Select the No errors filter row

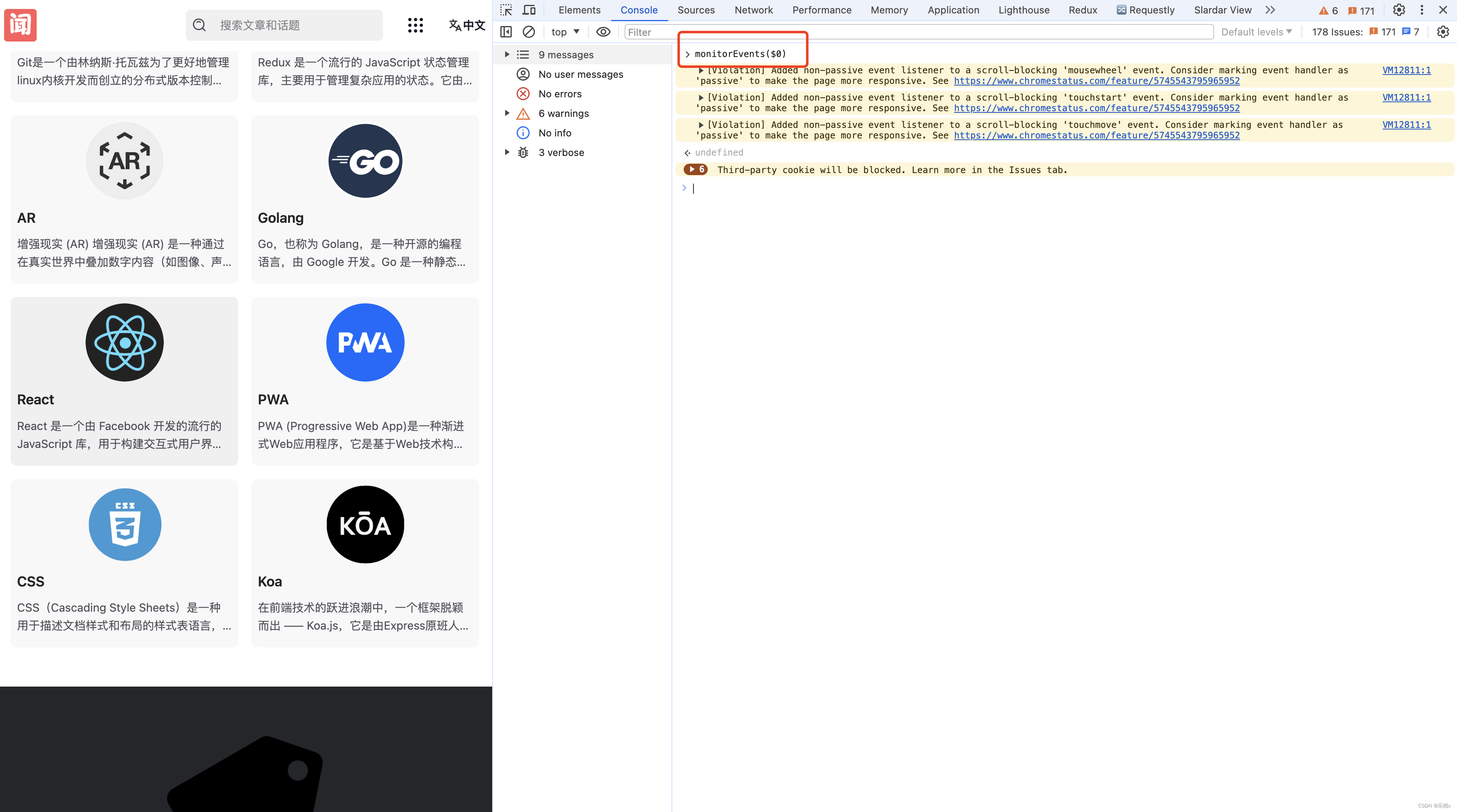pyautogui.click(x=583, y=94)
